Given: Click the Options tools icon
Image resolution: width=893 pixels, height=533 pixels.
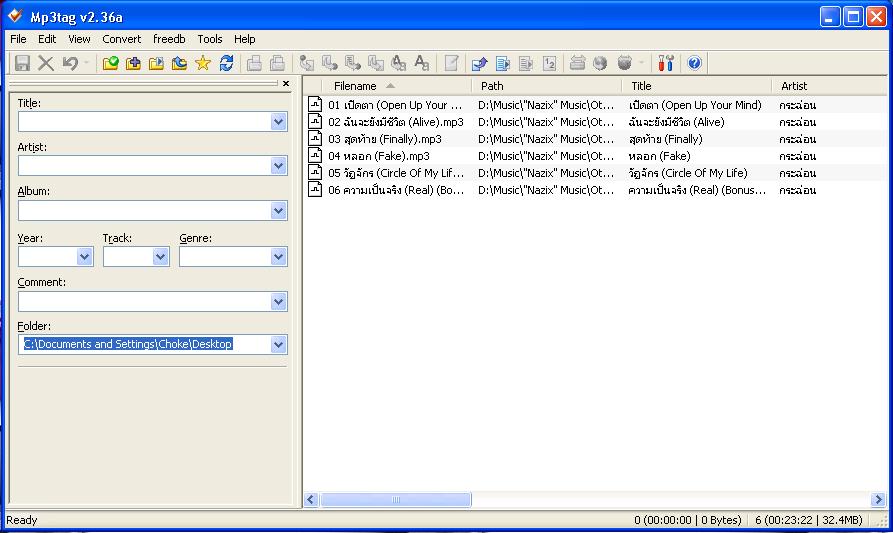Looking at the screenshot, I should coord(666,63).
